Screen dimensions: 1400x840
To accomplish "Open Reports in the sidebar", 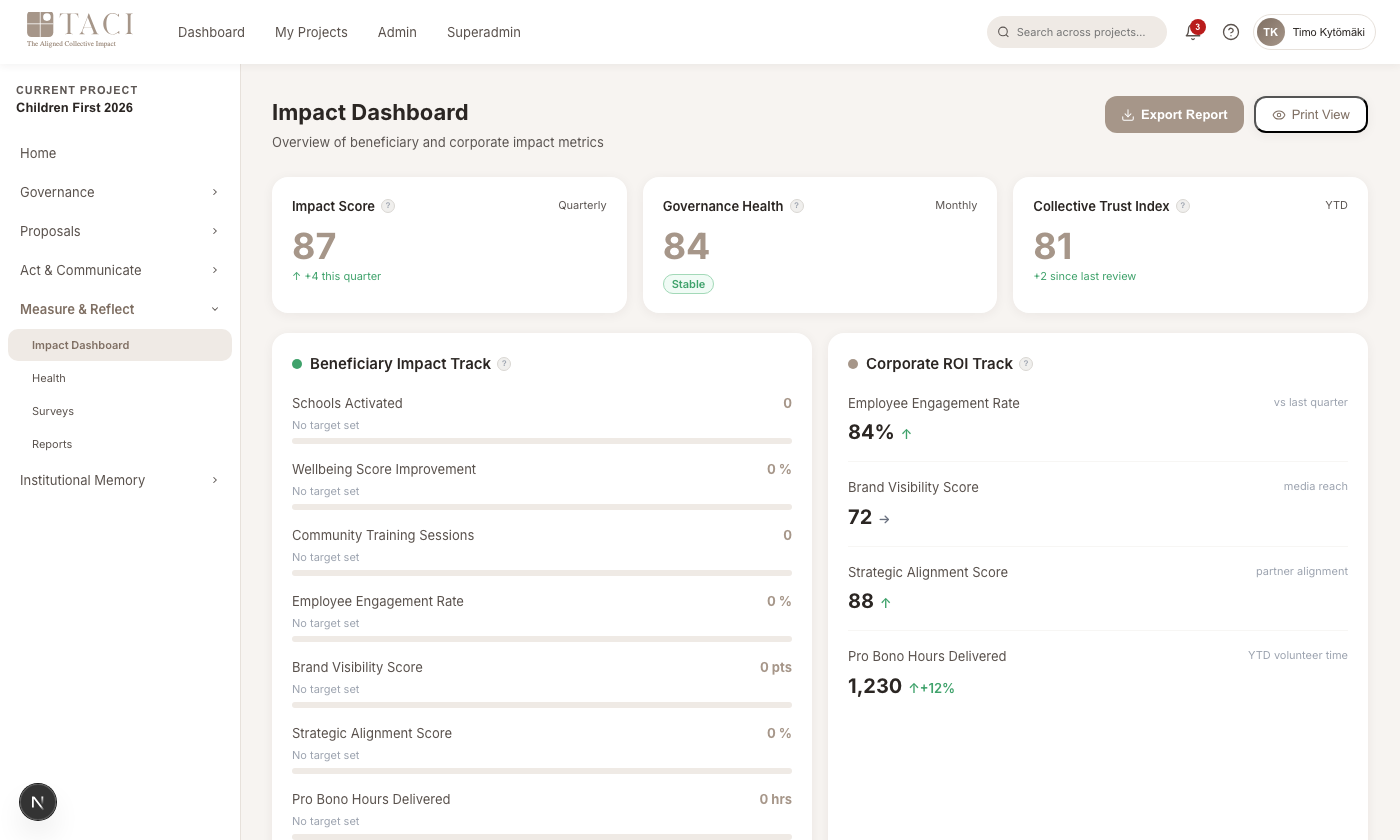I will [120, 444].
